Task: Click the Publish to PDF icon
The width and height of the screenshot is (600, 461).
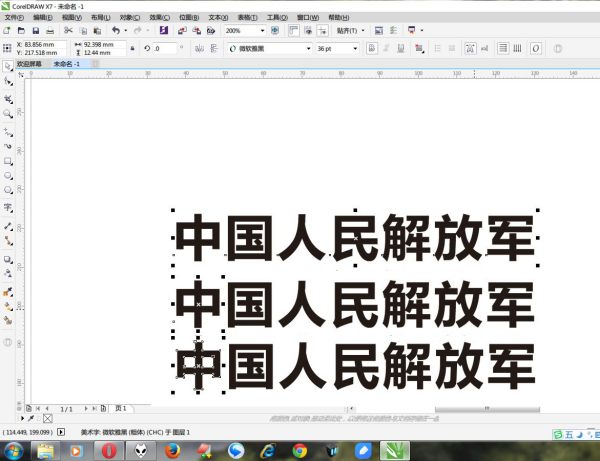Action: click(211, 31)
